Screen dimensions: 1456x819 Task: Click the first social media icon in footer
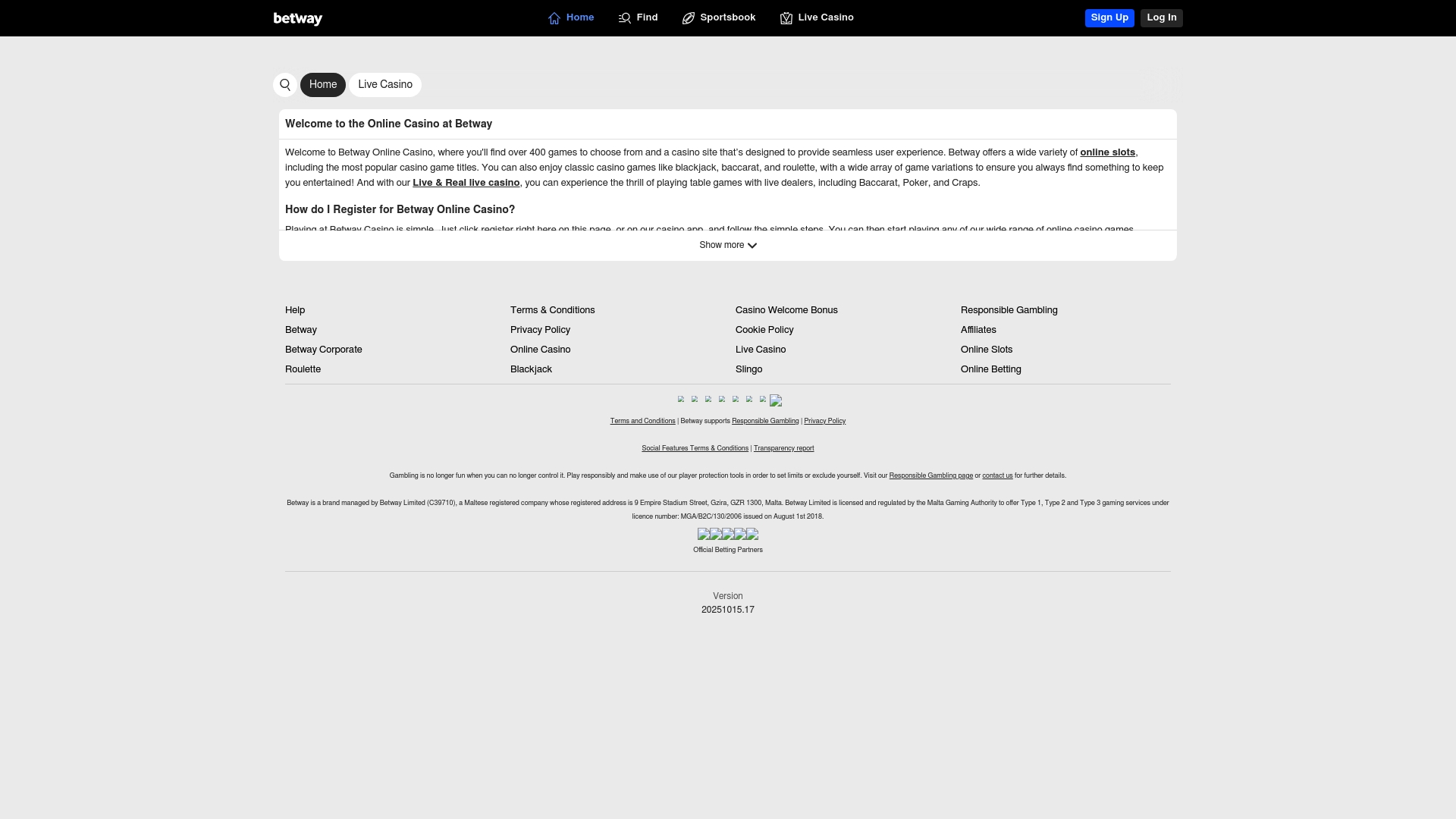pyautogui.click(x=681, y=400)
